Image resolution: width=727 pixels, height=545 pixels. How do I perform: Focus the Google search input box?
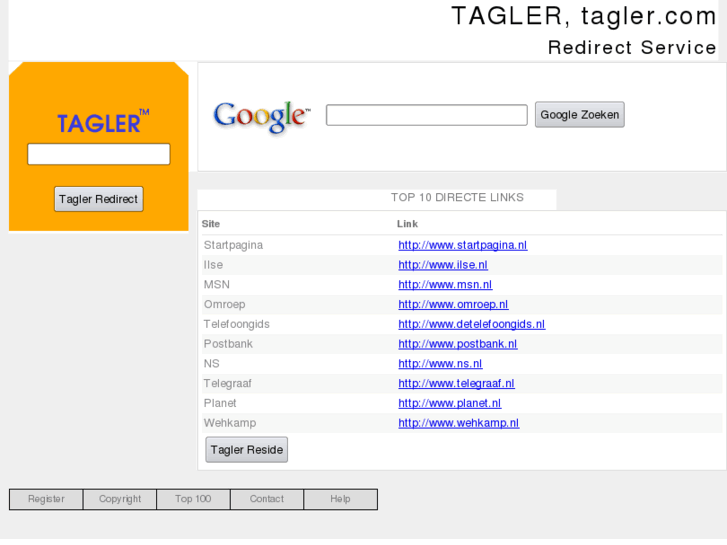[x=427, y=115]
